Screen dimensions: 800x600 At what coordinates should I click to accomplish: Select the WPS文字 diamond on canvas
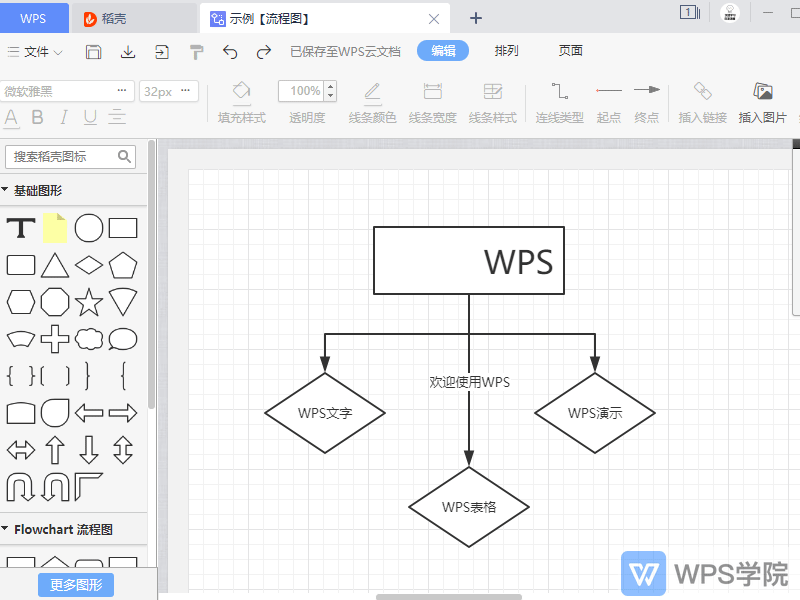(325, 413)
